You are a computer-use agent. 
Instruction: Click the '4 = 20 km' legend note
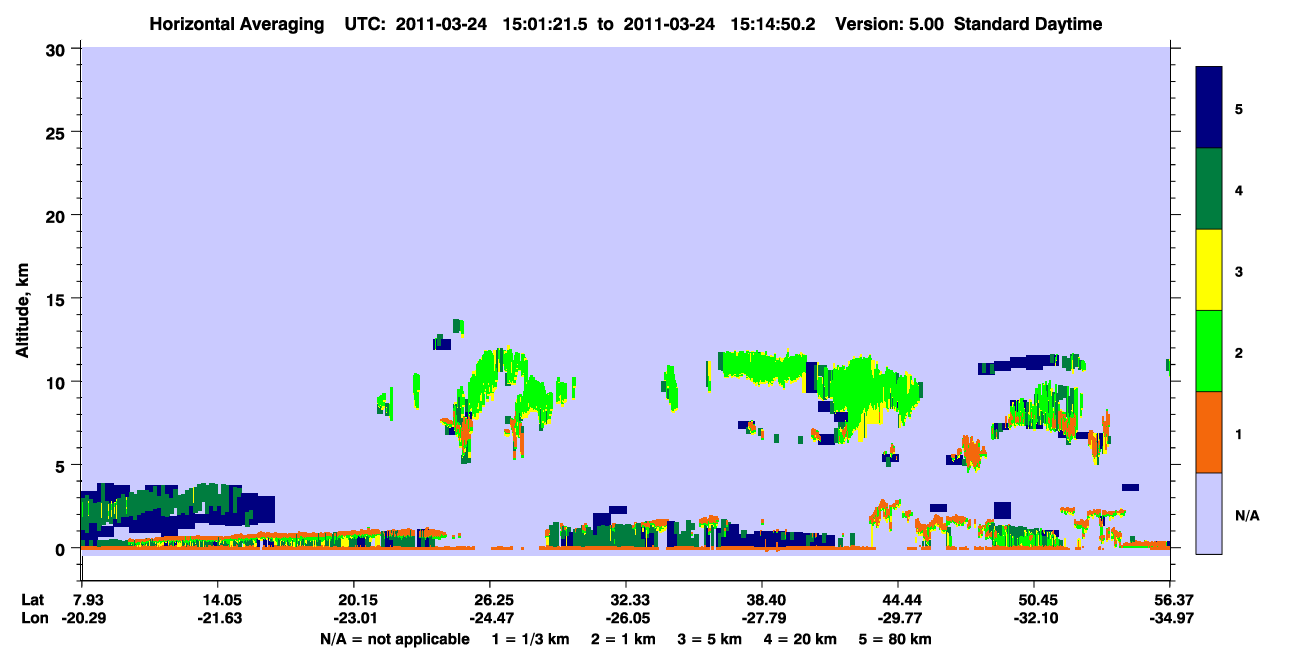click(x=803, y=639)
